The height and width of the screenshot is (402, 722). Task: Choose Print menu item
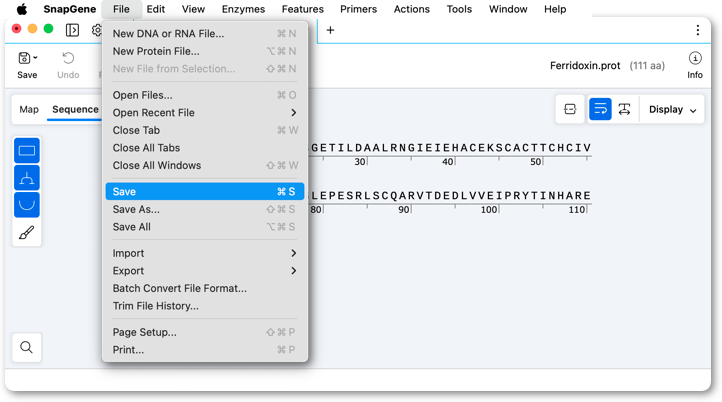pyautogui.click(x=204, y=350)
